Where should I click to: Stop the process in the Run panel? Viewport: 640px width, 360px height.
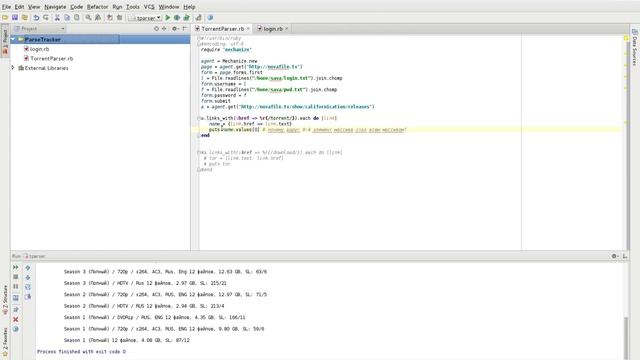16,277
